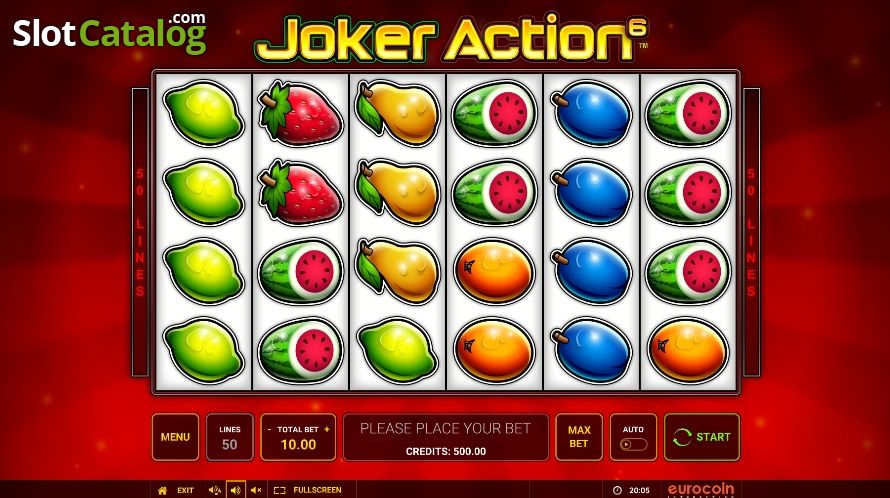Click the orange symbol at bottom of reel six
The width and height of the screenshot is (890, 498).
click(x=688, y=350)
